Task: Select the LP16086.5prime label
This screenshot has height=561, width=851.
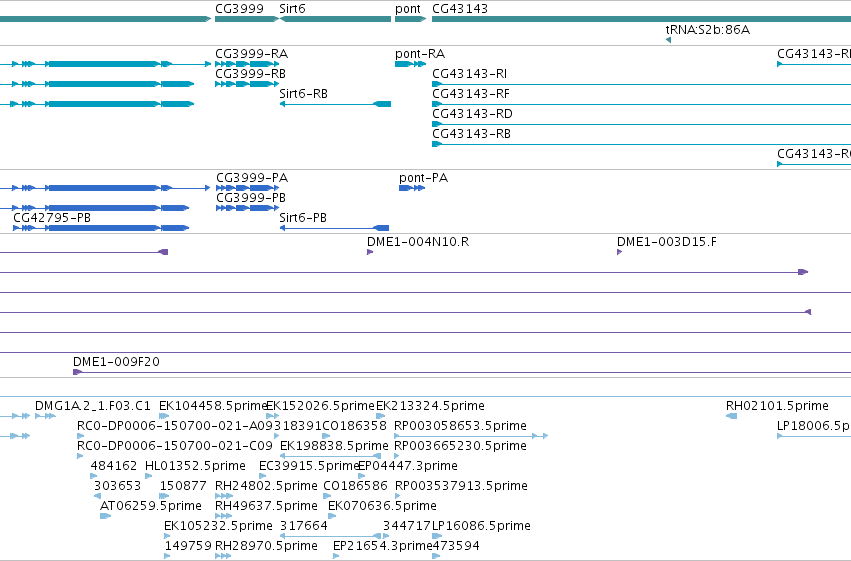Action: (x=481, y=526)
